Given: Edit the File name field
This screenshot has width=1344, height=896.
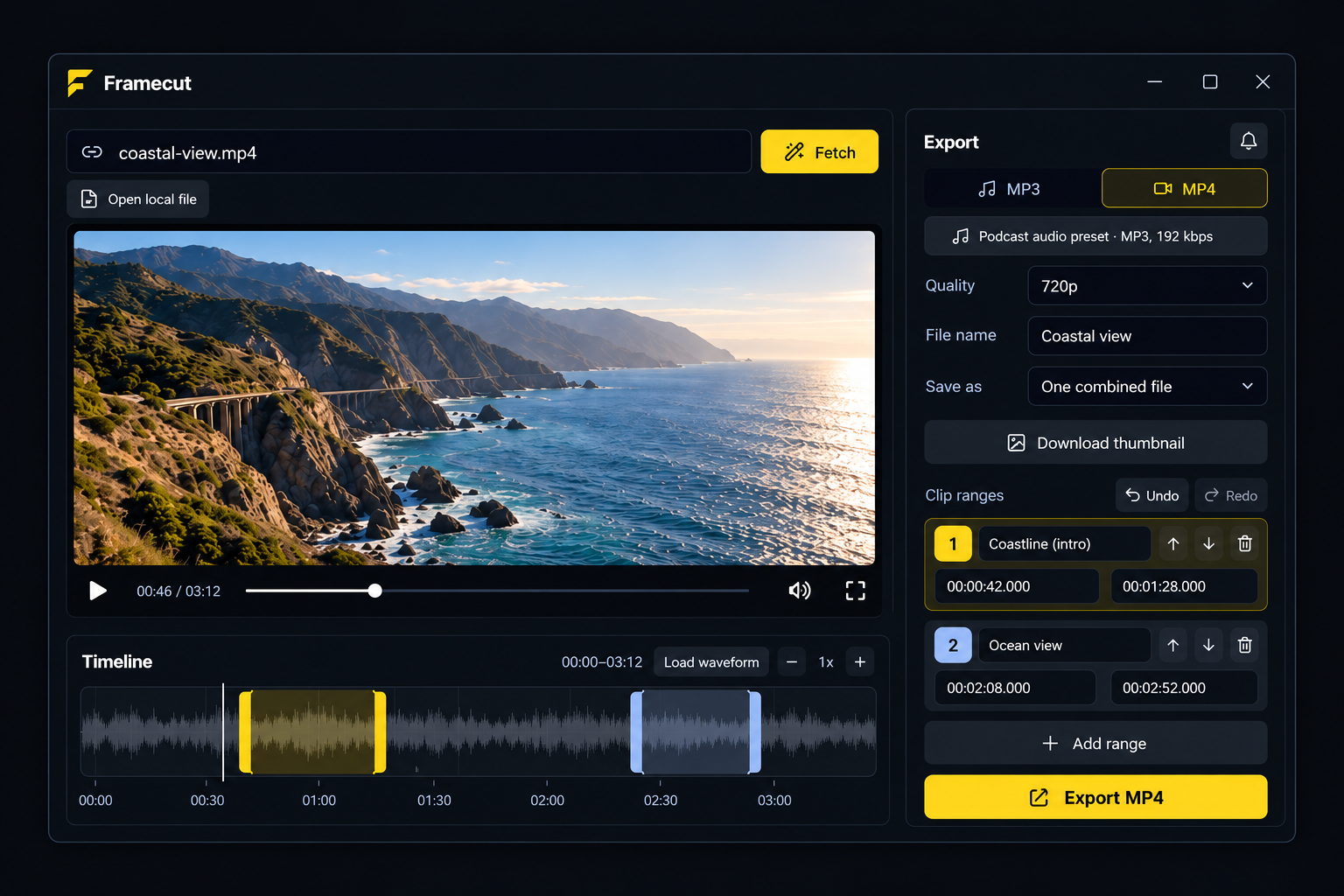Looking at the screenshot, I should point(1147,336).
